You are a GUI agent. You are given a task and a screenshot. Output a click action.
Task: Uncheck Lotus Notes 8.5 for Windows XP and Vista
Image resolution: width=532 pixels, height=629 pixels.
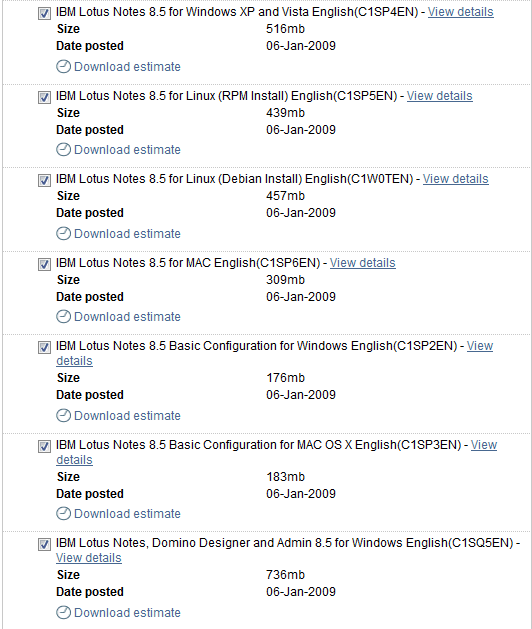pyautogui.click(x=45, y=14)
